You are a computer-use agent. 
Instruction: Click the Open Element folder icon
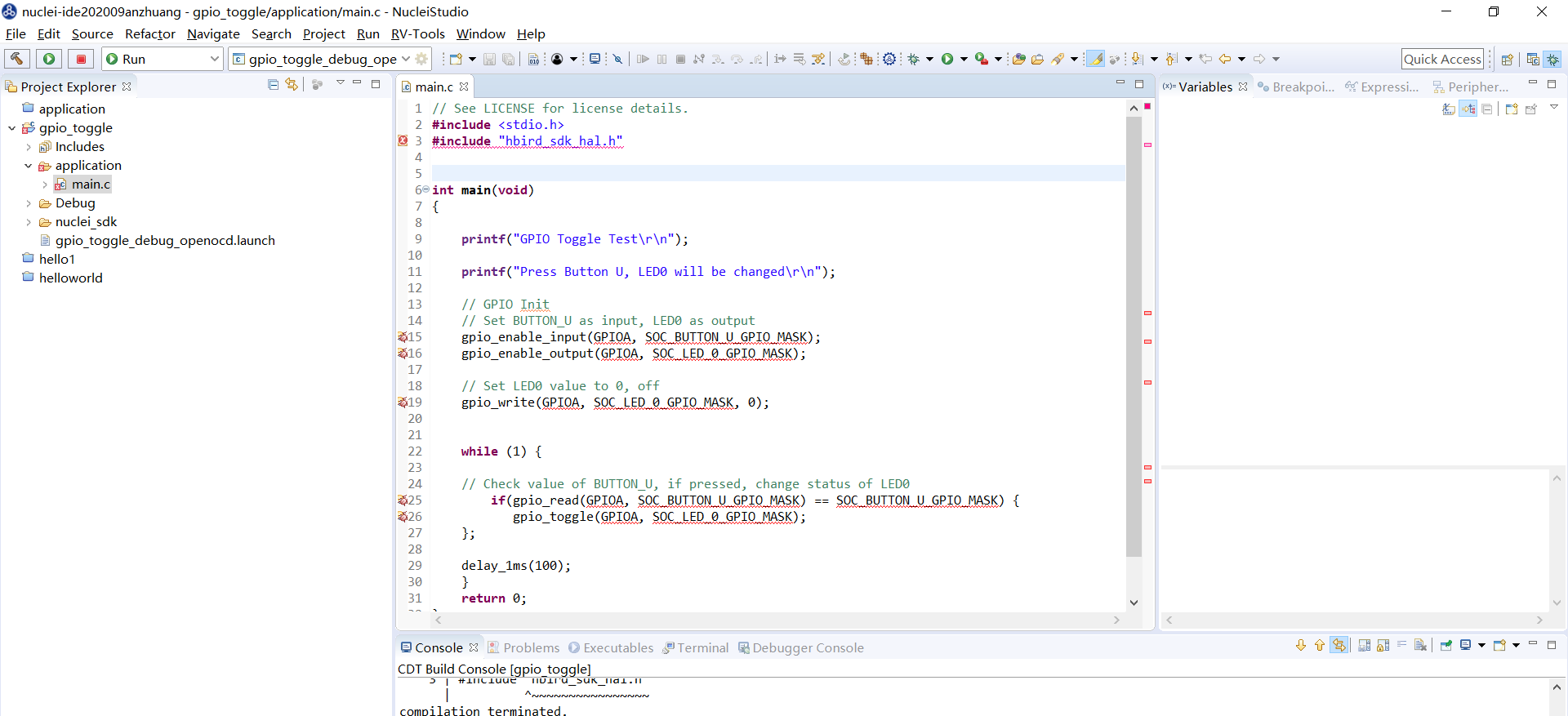point(1018,59)
